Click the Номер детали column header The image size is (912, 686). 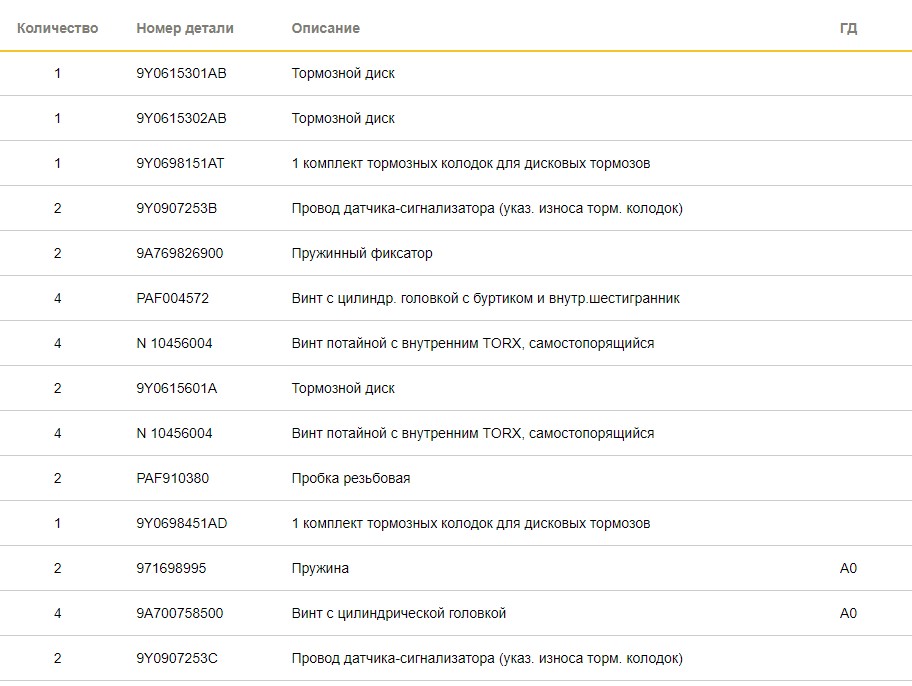point(185,28)
